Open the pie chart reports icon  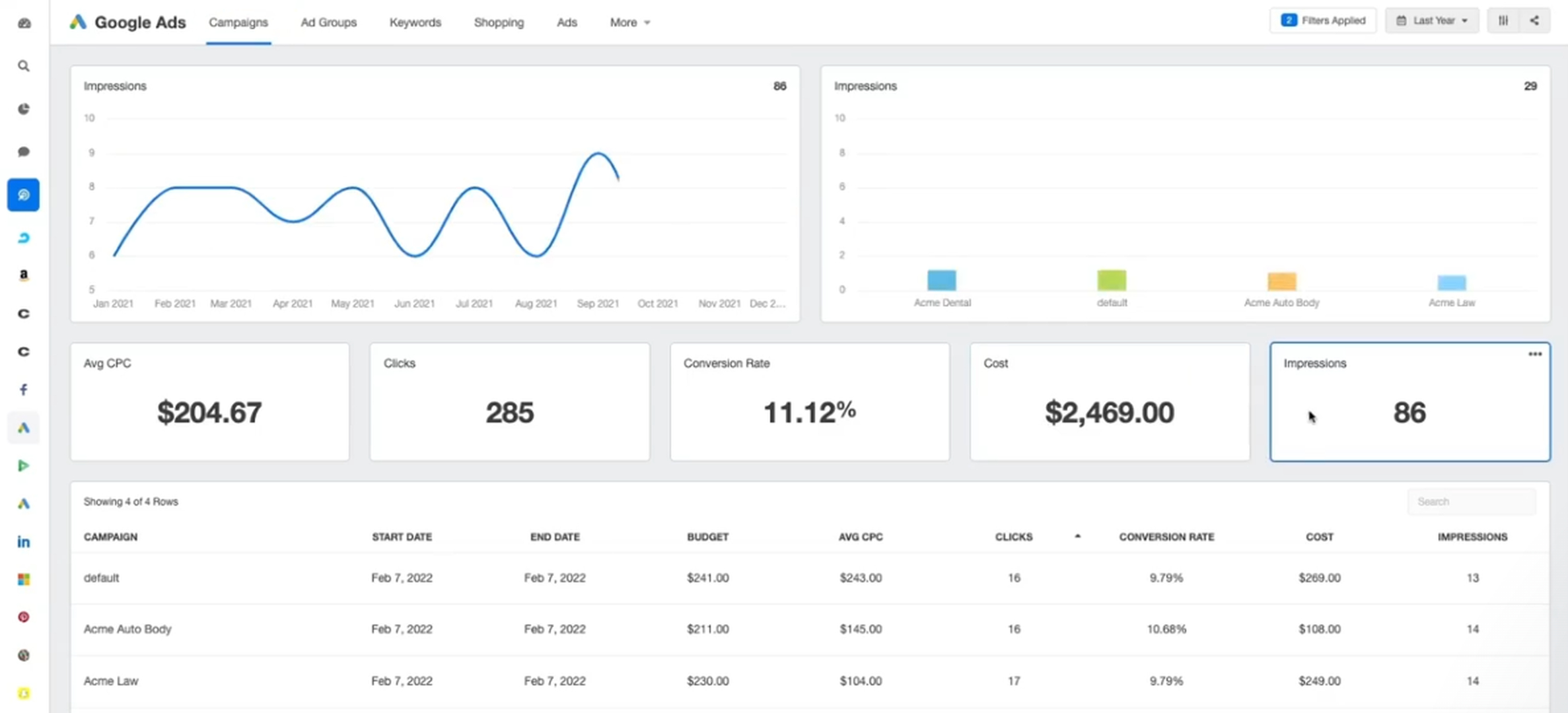[x=24, y=109]
